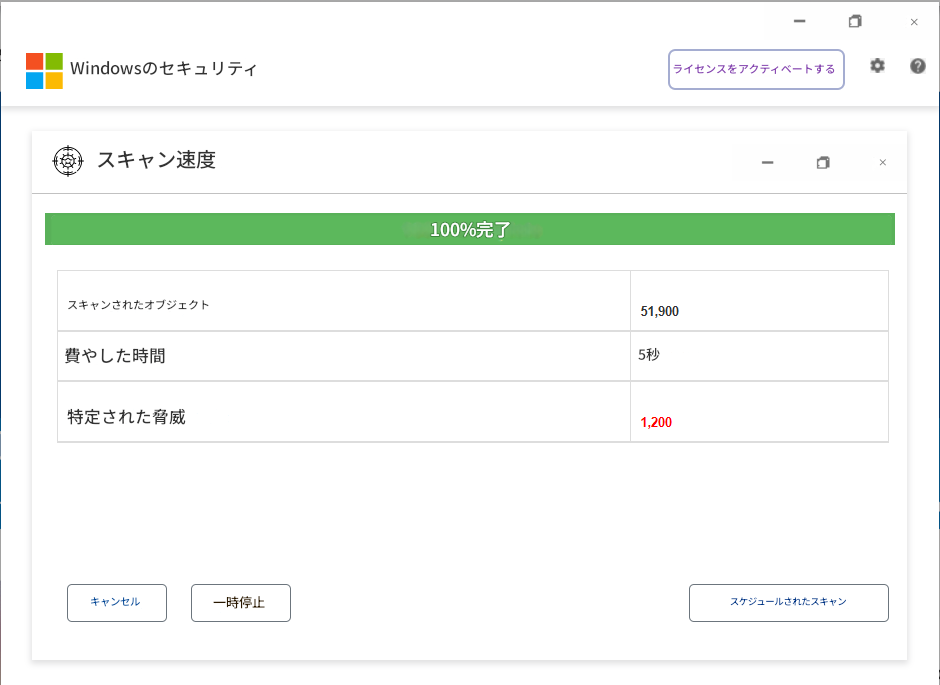Pause the scan with 一時停止
This screenshot has width=940, height=685.
240,603
